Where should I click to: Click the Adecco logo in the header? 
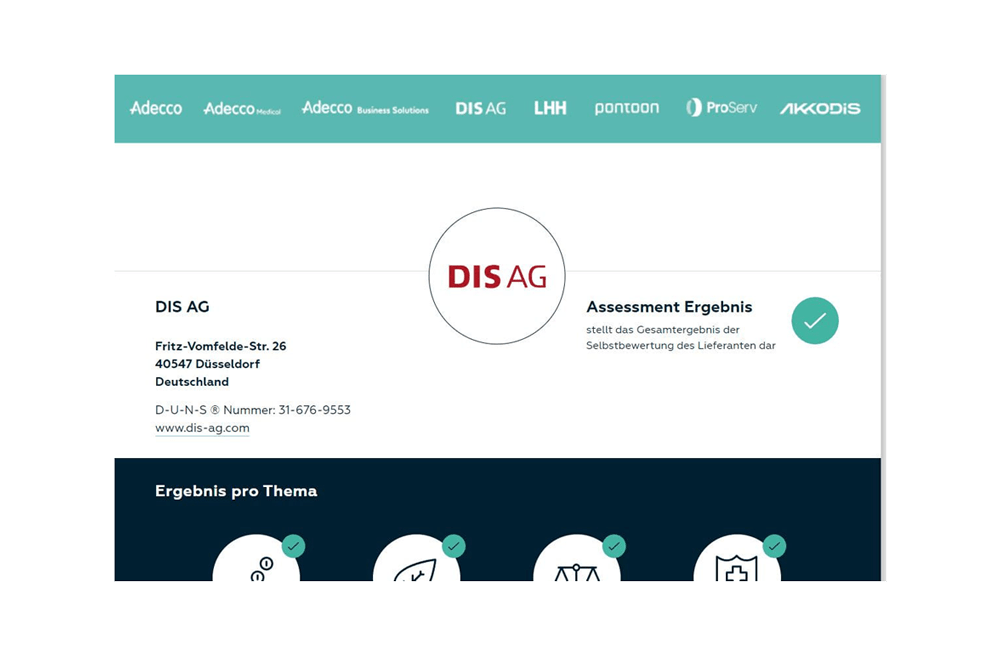point(156,108)
